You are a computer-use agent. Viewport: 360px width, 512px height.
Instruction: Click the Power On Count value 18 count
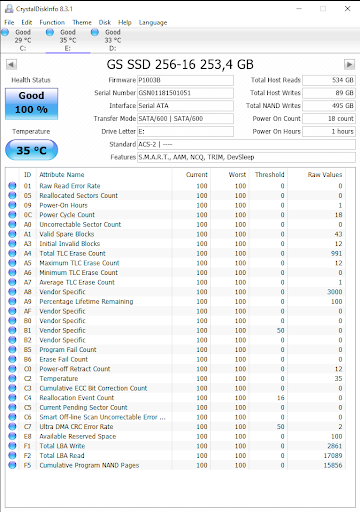pyautogui.click(x=329, y=119)
